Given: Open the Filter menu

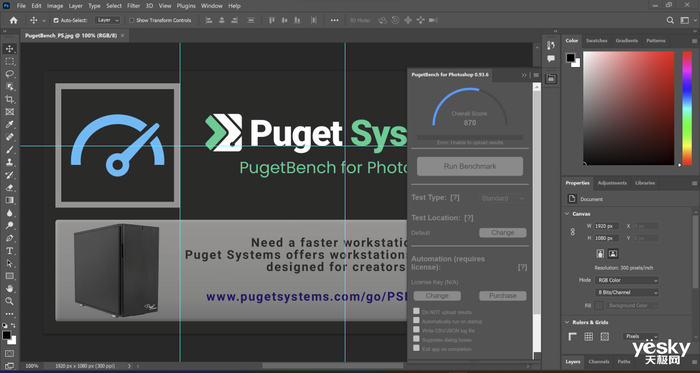Looking at the screenshot, I should coord(133,6).
